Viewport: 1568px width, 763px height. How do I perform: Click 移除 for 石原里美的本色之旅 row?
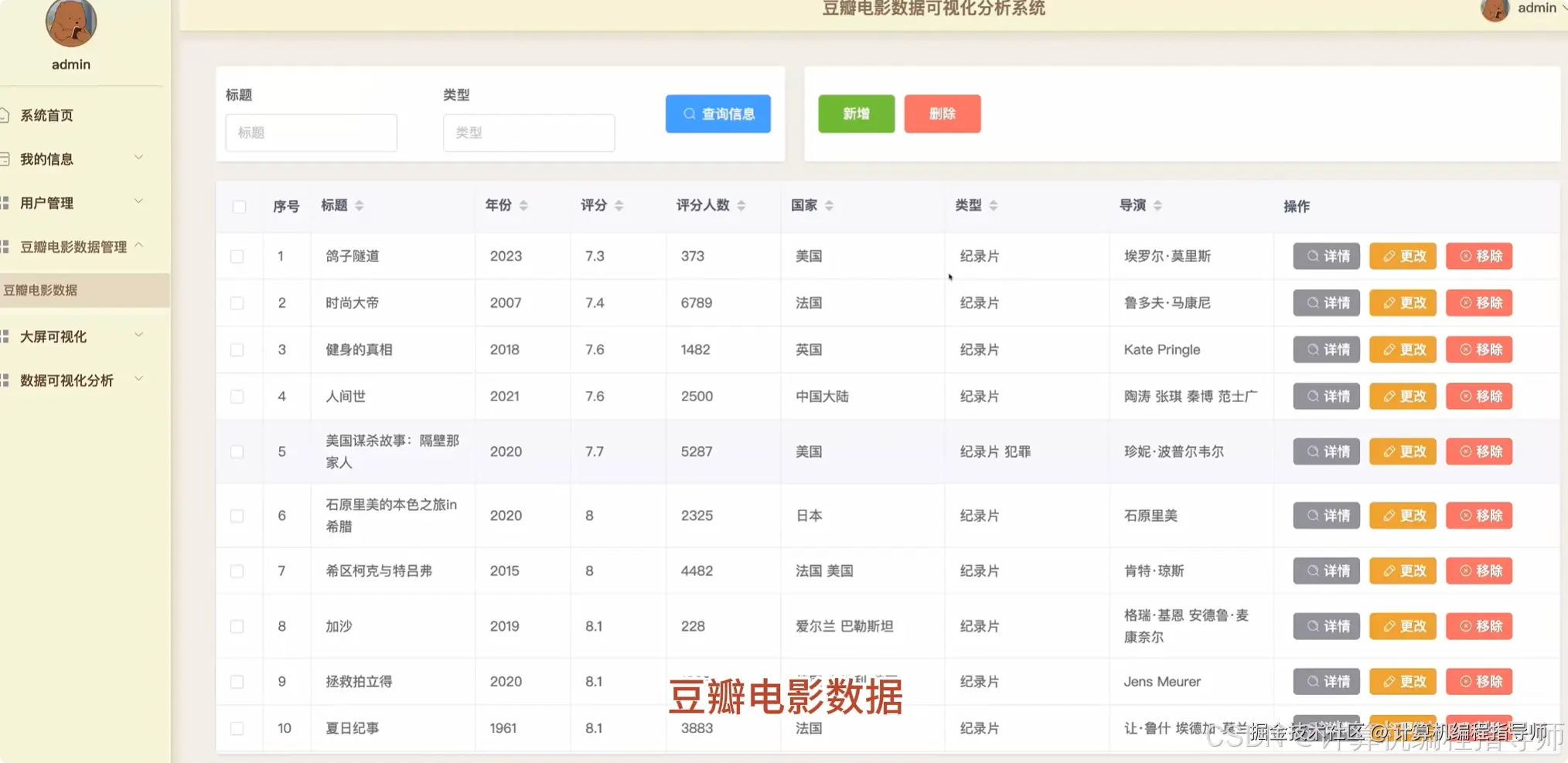pos(1479,516)
